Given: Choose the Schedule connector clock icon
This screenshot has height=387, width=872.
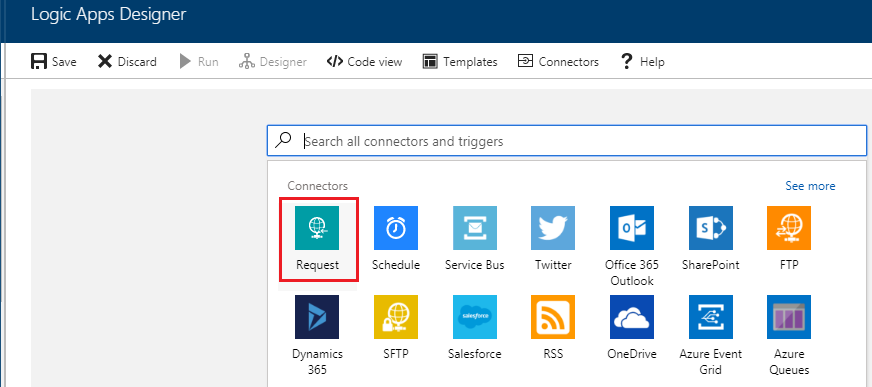Looking at the screenshot, I should point(396,228).
